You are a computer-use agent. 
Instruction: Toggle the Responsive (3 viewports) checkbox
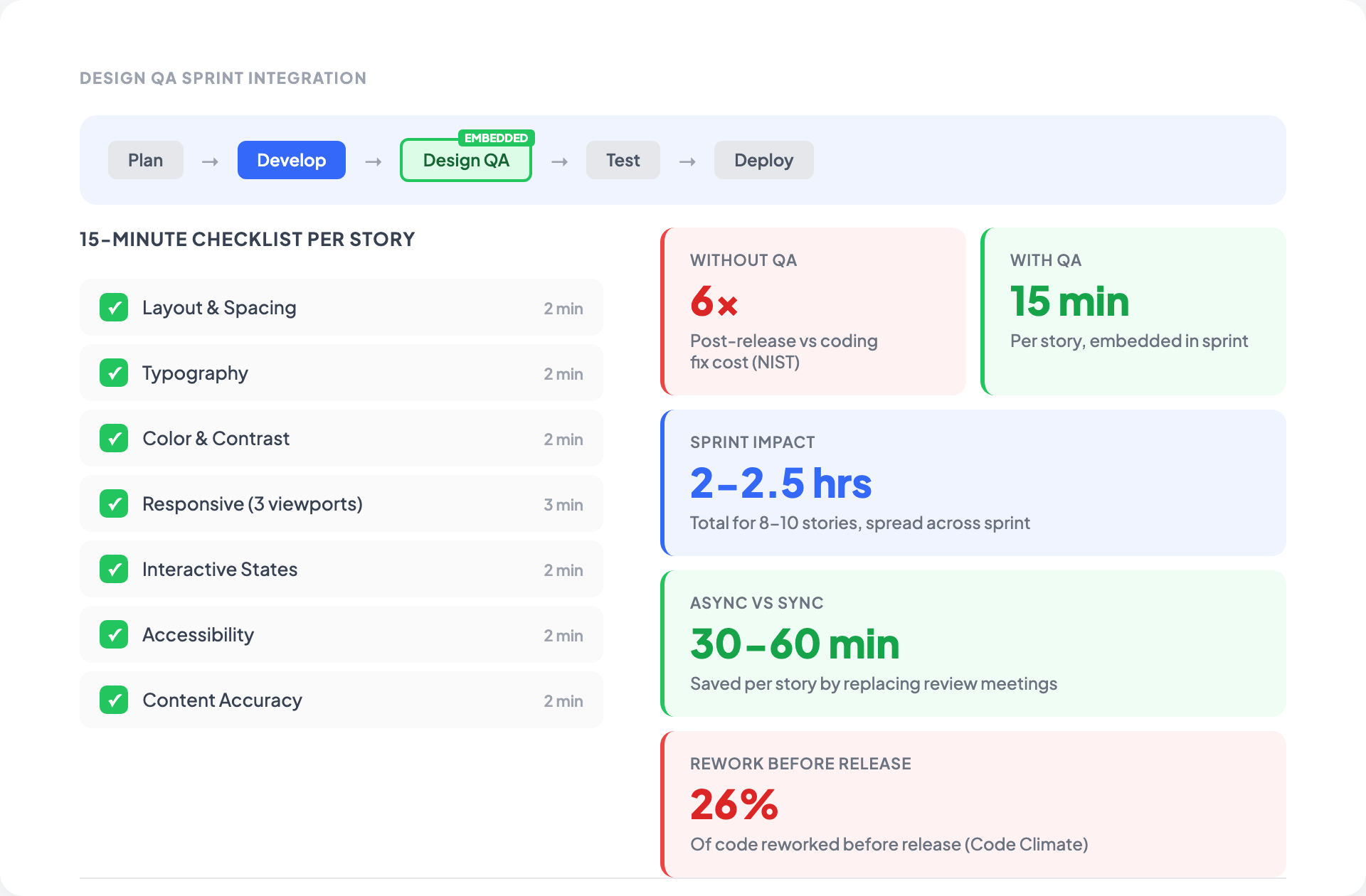(114, 503)
